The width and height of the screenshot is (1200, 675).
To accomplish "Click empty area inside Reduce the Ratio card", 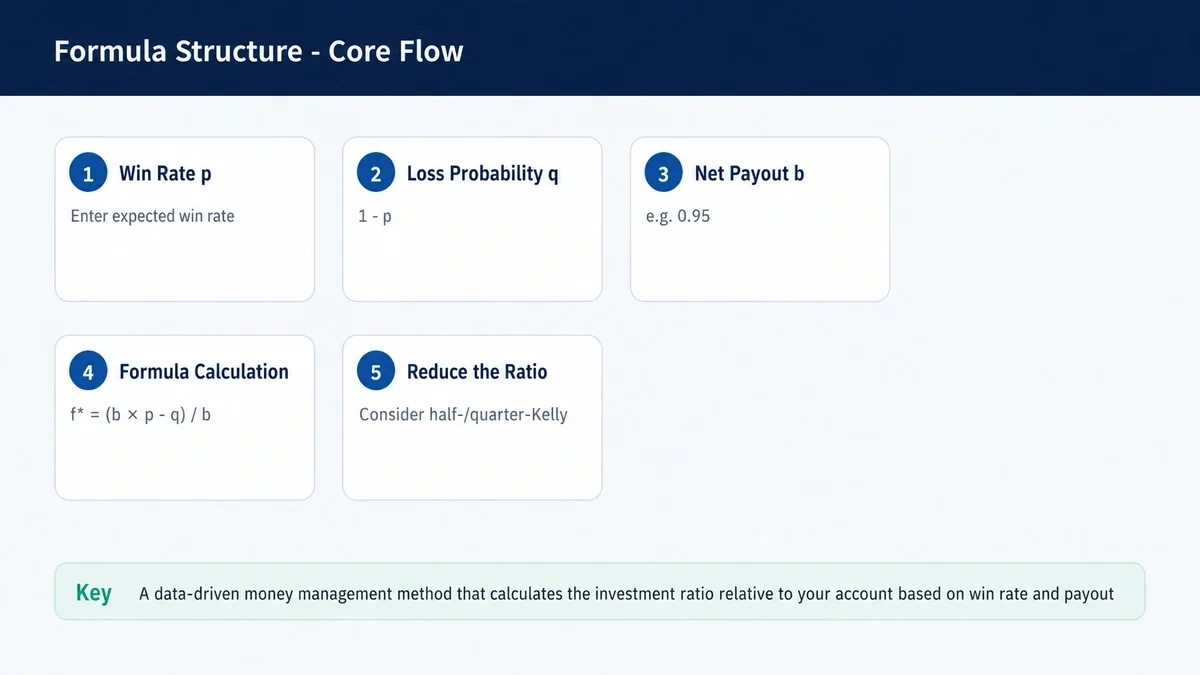I will coord(472,462).
